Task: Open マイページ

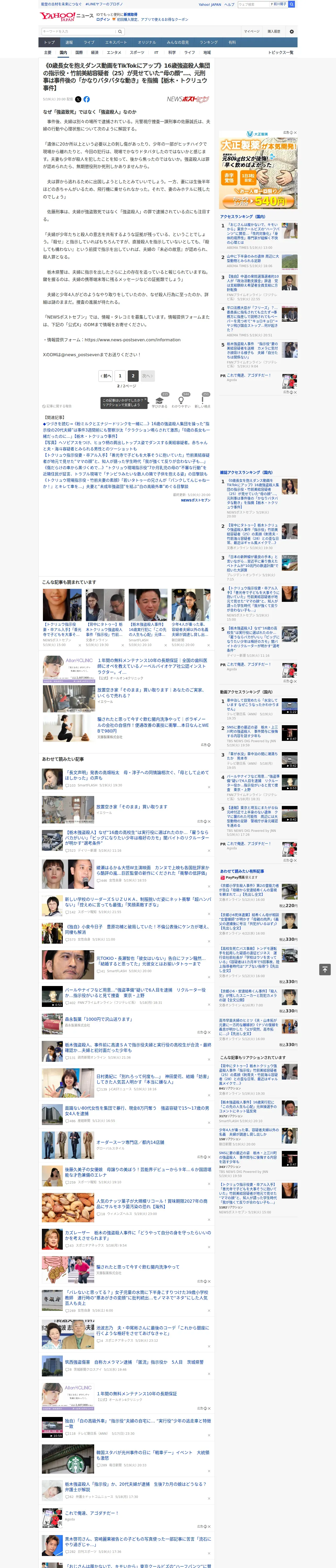Action: [251, 32]
